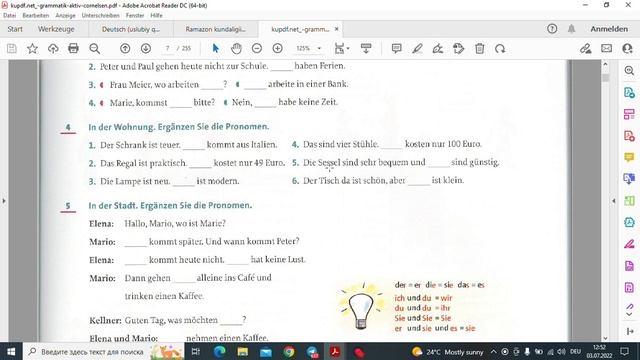This screenshot has width=640, height=360.
Task: Select the arrow selection tool
Action: [x=216, y=48]
